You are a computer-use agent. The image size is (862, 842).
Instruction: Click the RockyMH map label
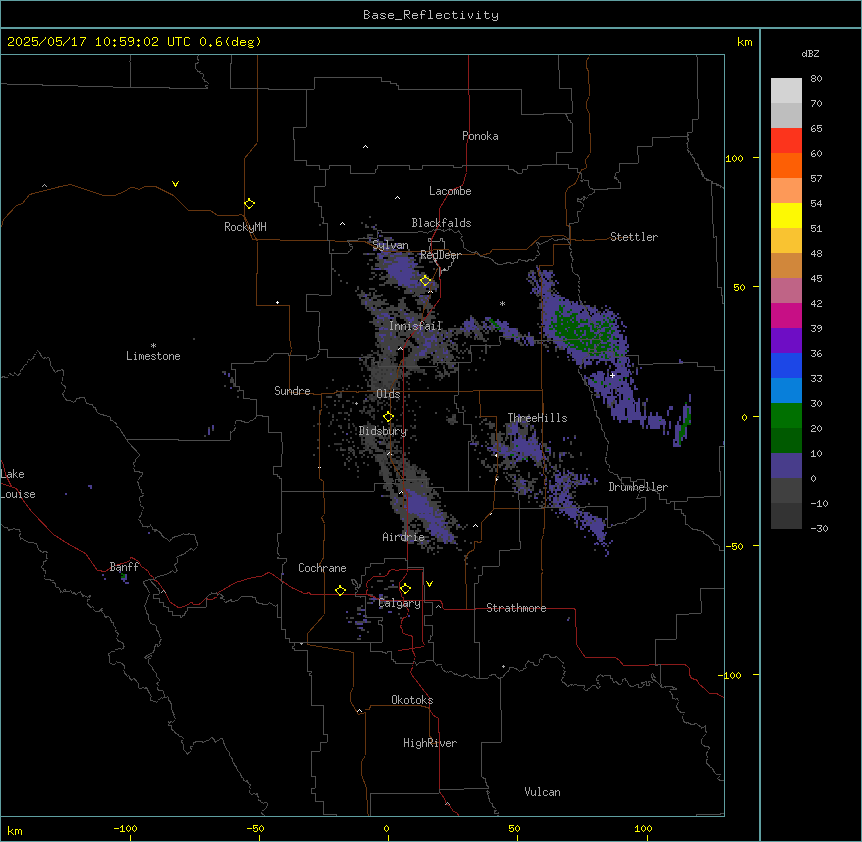tap(245, 227)
